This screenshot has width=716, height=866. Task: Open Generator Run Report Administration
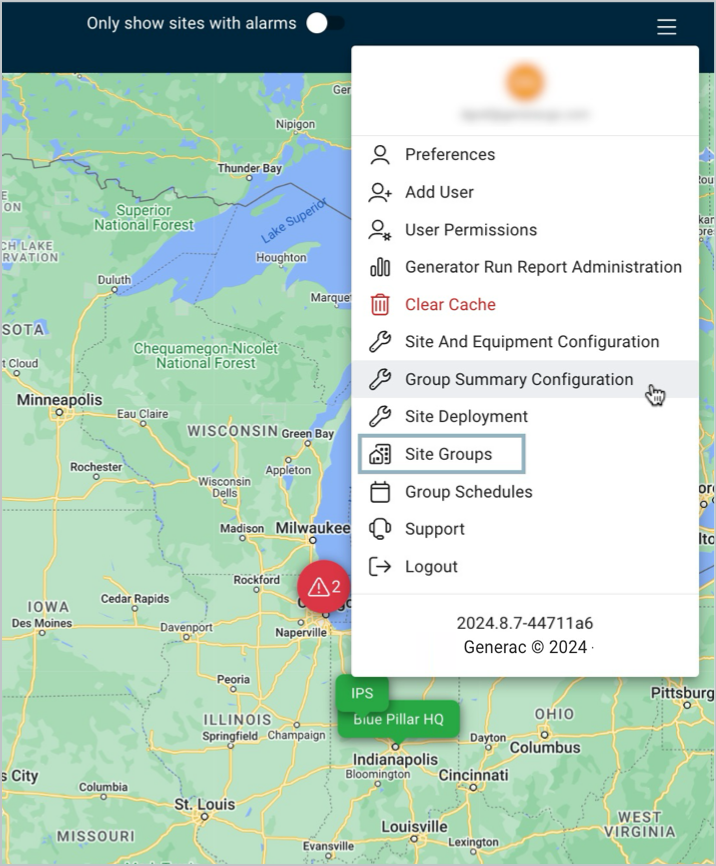[543, 267]
